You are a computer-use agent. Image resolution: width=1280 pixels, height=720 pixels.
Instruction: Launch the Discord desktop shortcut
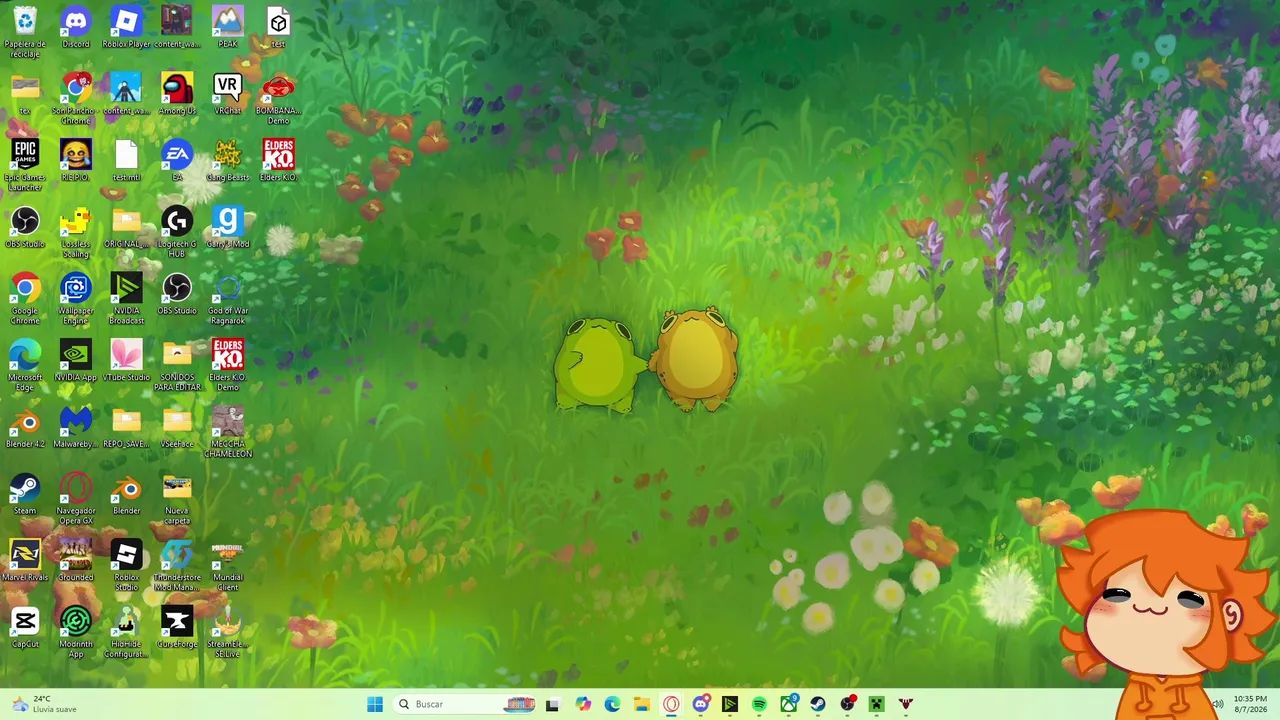coord(76,28)
